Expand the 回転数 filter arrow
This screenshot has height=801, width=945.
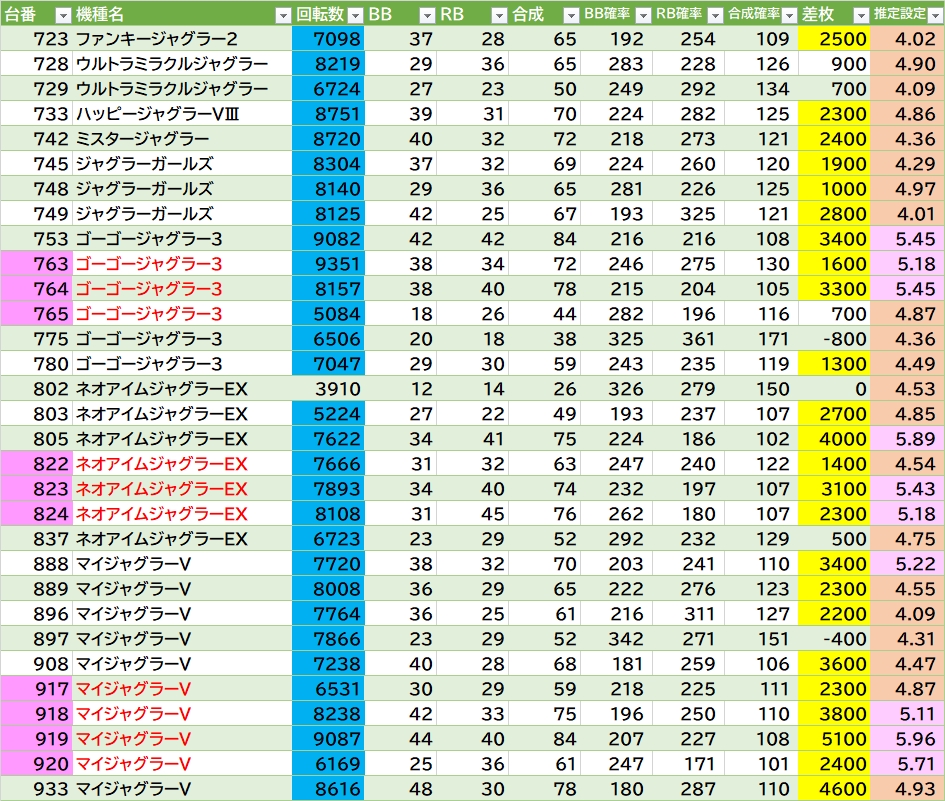tap(354, 15)
